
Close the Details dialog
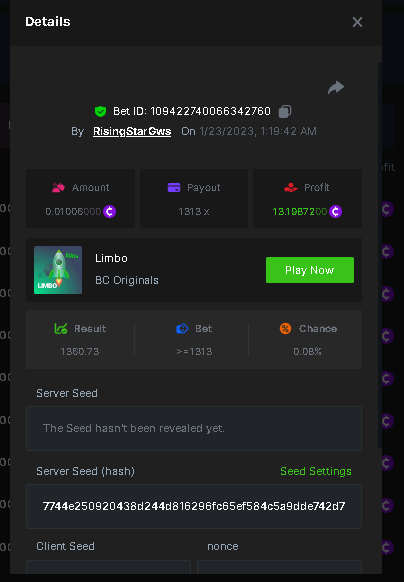(357, 22)
